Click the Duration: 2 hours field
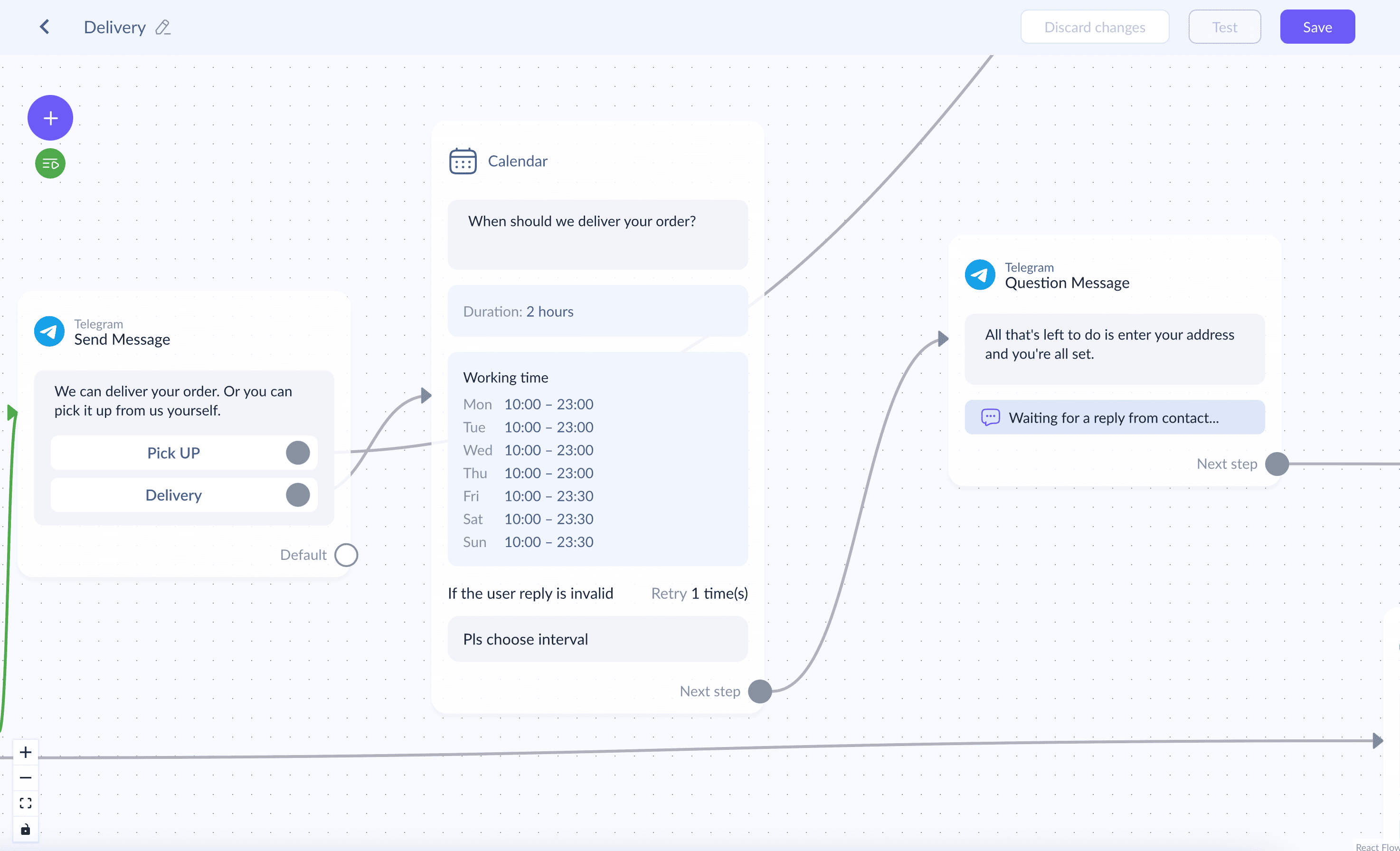Screen dimensions: 1400x851 [x=598, y=312]
